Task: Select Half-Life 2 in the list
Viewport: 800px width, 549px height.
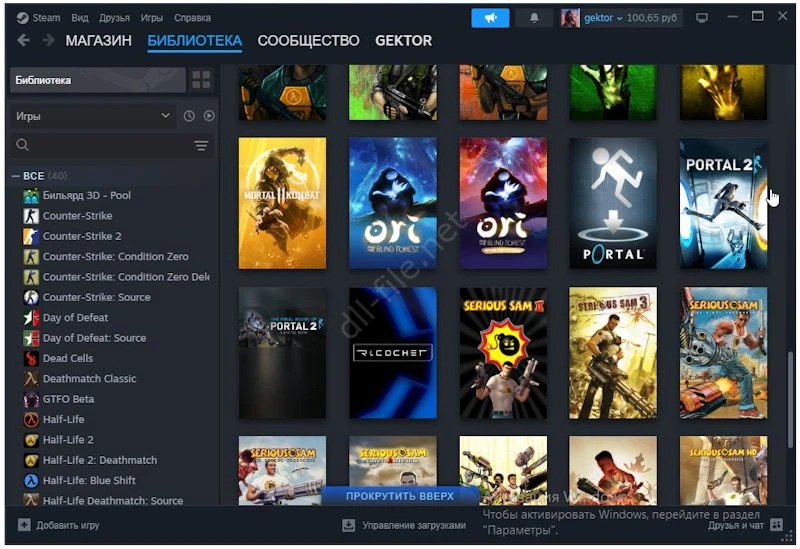Action: 68,440
